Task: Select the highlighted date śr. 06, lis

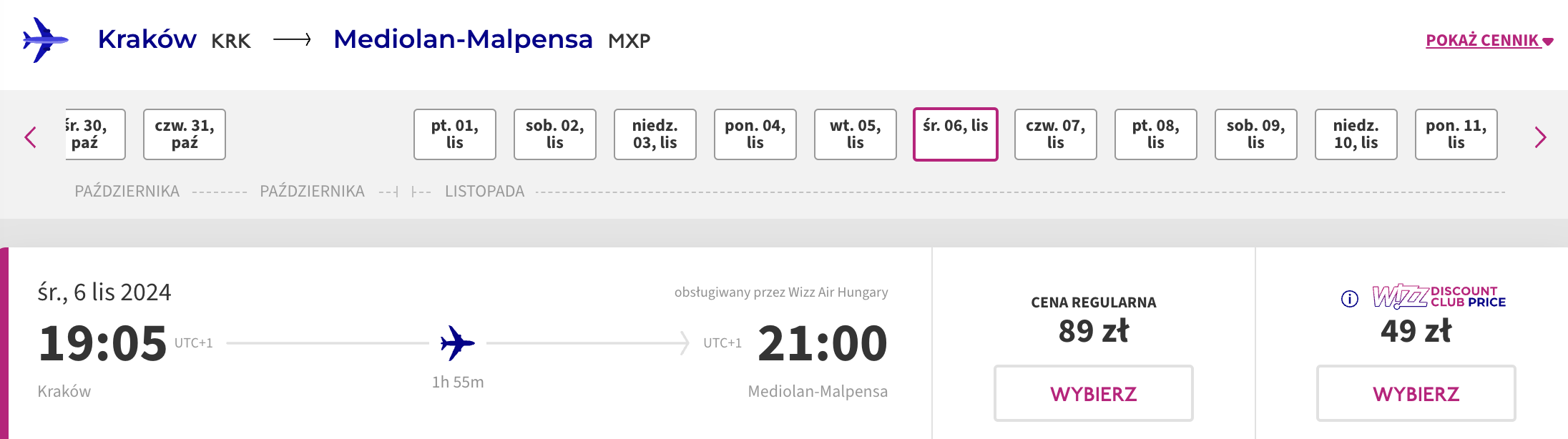Action: click(x=956, y=134)
